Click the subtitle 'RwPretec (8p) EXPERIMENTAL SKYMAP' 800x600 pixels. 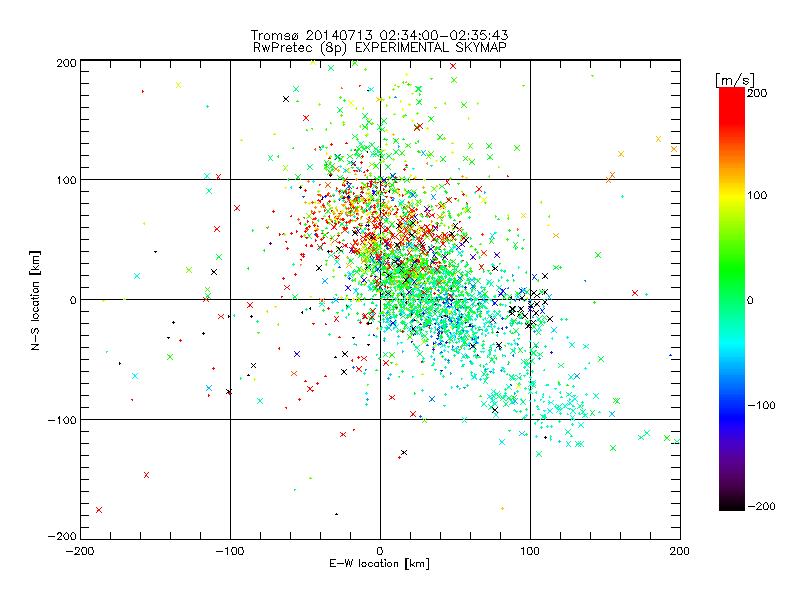pos(380,48)
